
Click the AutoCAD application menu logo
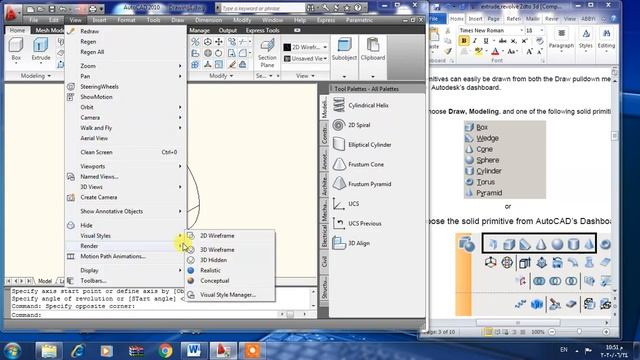click(11, 13)
